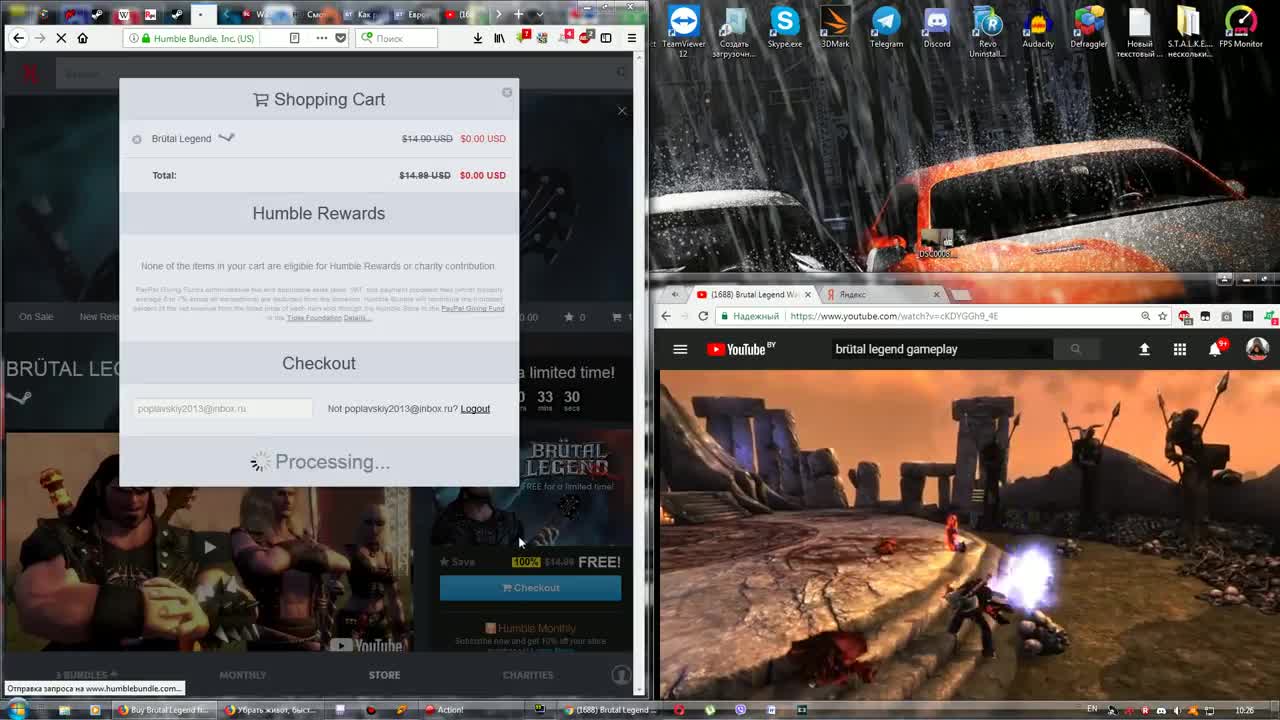The image size is (1280, 720).
Task: Click the YouTube search field
Action: [943, 349]
